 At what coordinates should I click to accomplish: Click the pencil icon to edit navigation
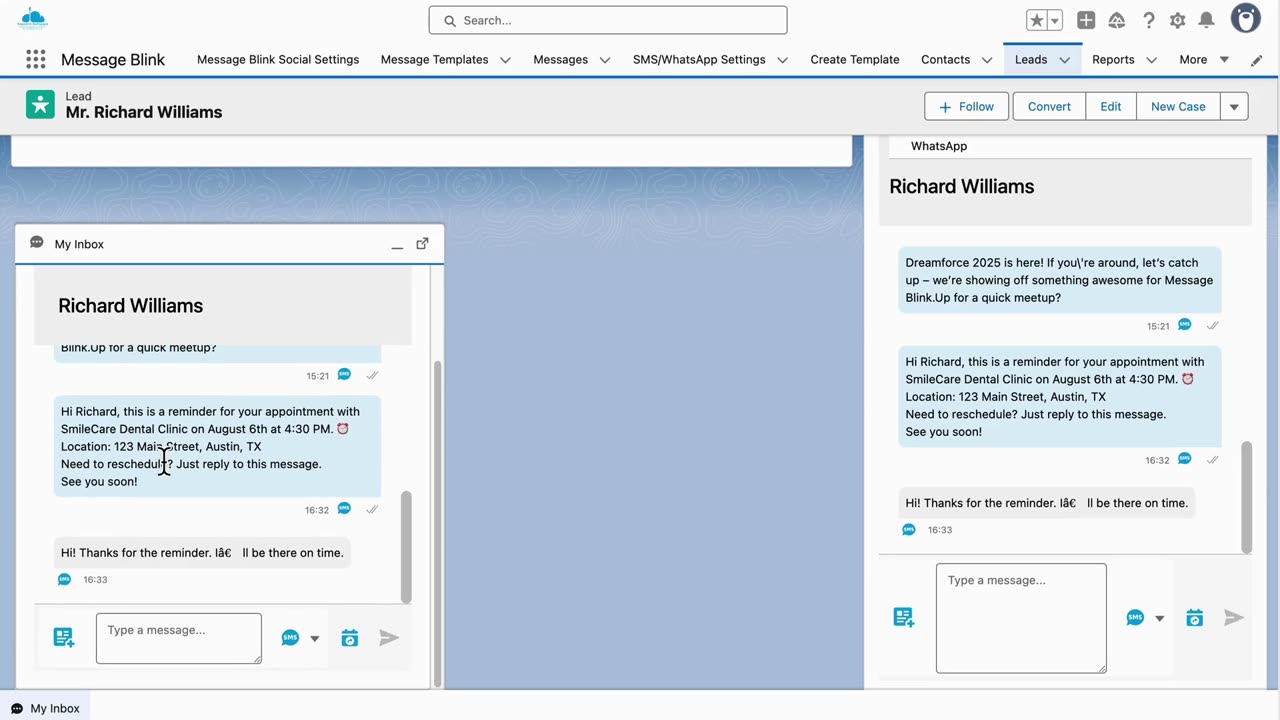[x=1257, y=60]
